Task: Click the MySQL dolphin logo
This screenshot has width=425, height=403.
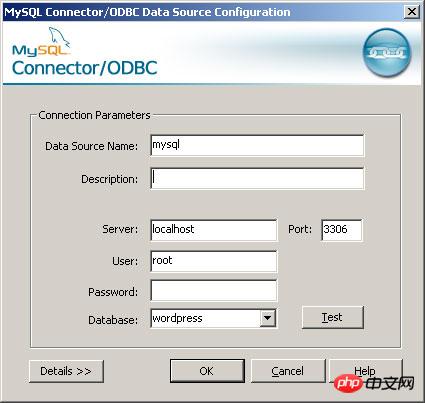Action: pyautogui.click(x=41, y=42)
